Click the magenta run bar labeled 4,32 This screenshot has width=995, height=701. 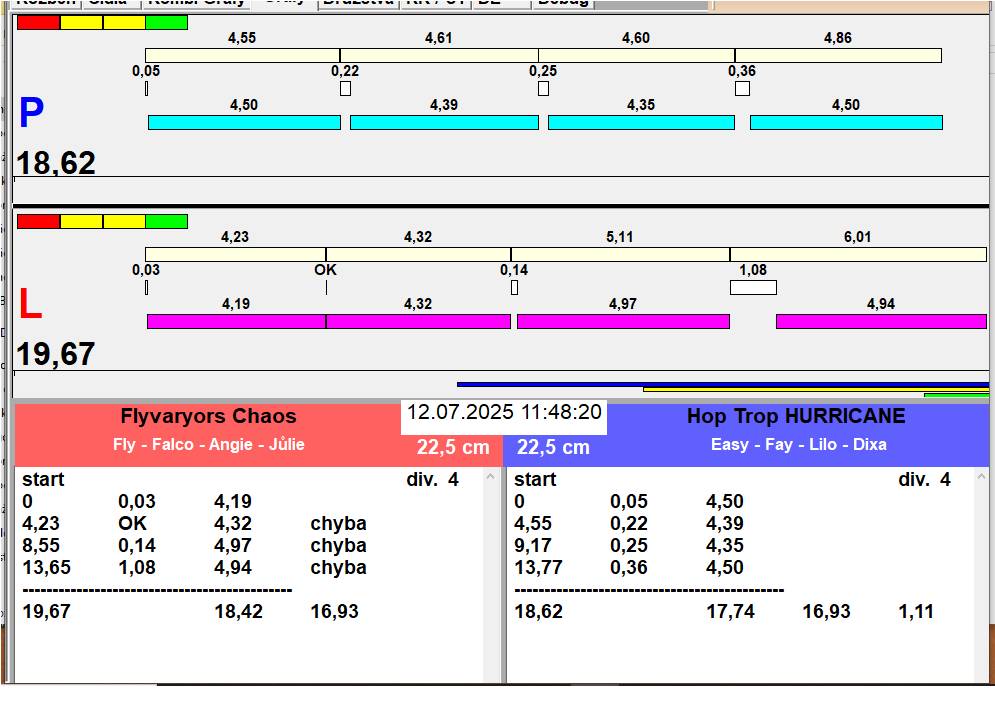click(418, 322)
